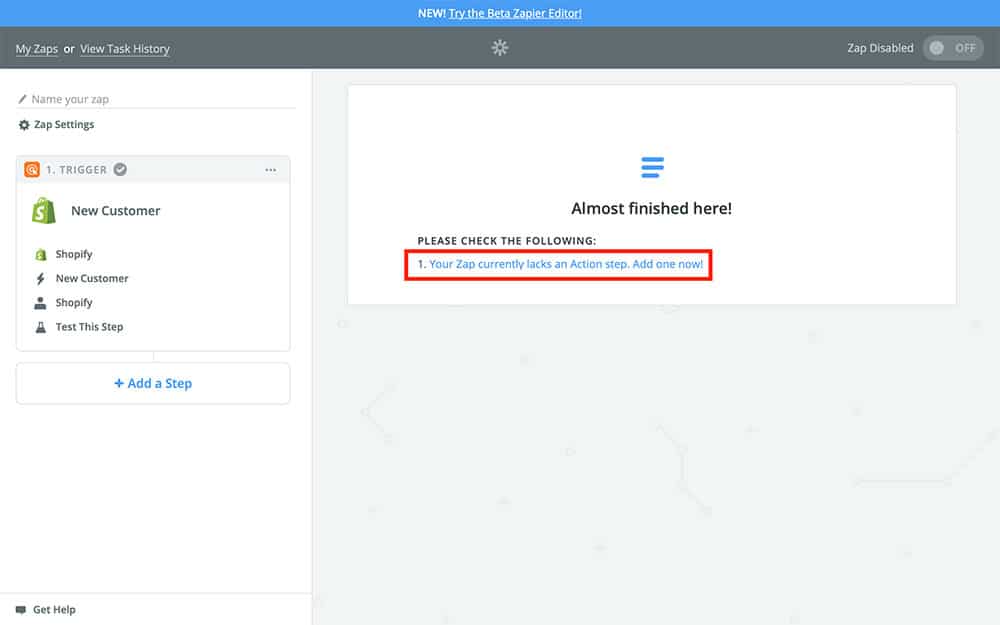Select the small Shopify app row in trigger
Image resolution: width=1000 pixels, height=625 pixels.
pyautogui.click(x=73, y=255)
